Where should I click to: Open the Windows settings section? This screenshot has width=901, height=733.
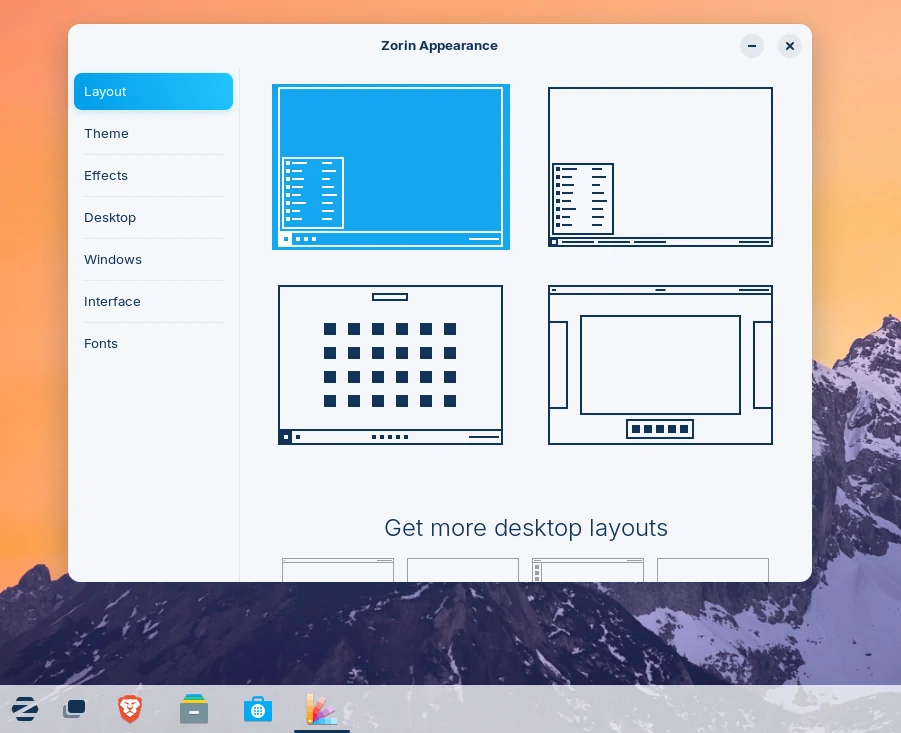tap(113, 259)
